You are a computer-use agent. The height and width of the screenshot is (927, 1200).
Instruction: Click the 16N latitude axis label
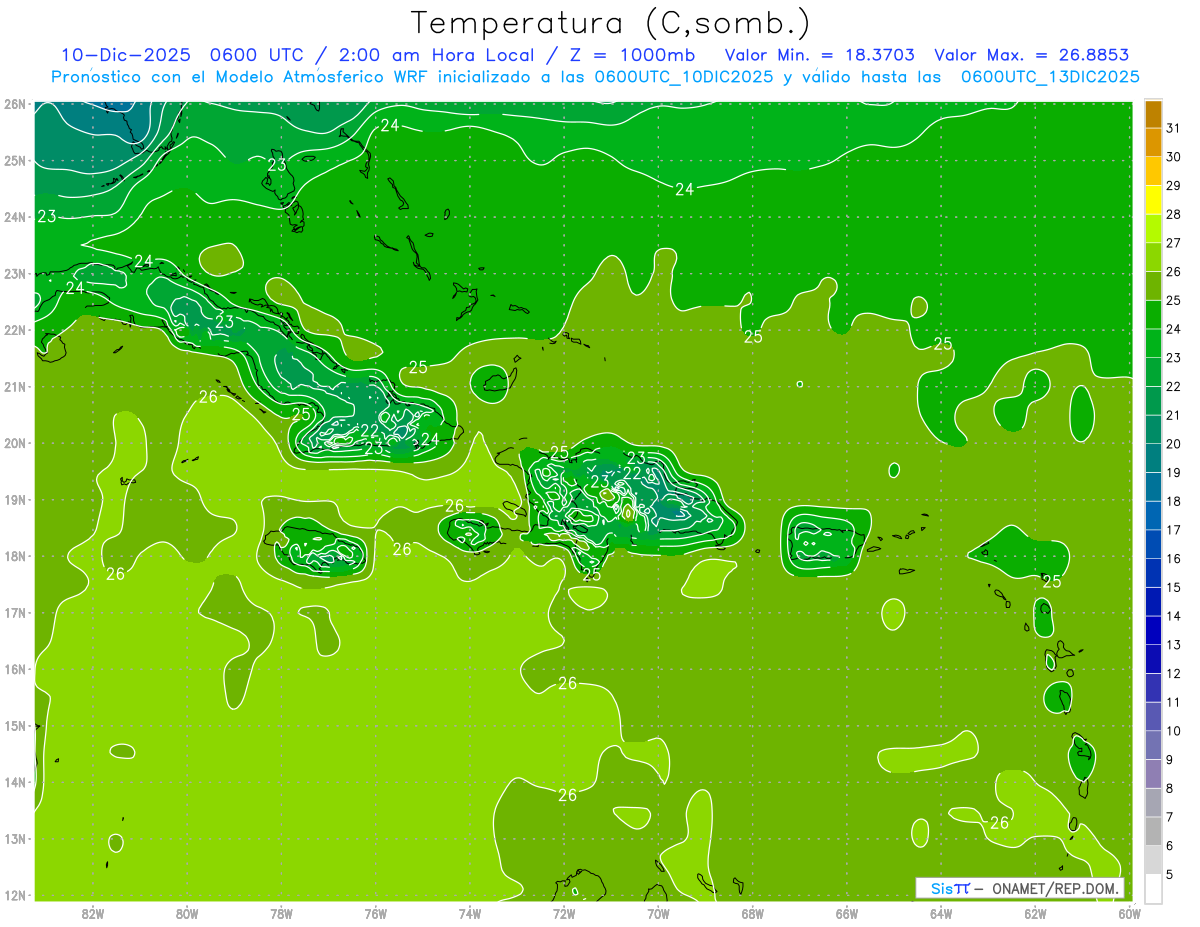point(15,669)
